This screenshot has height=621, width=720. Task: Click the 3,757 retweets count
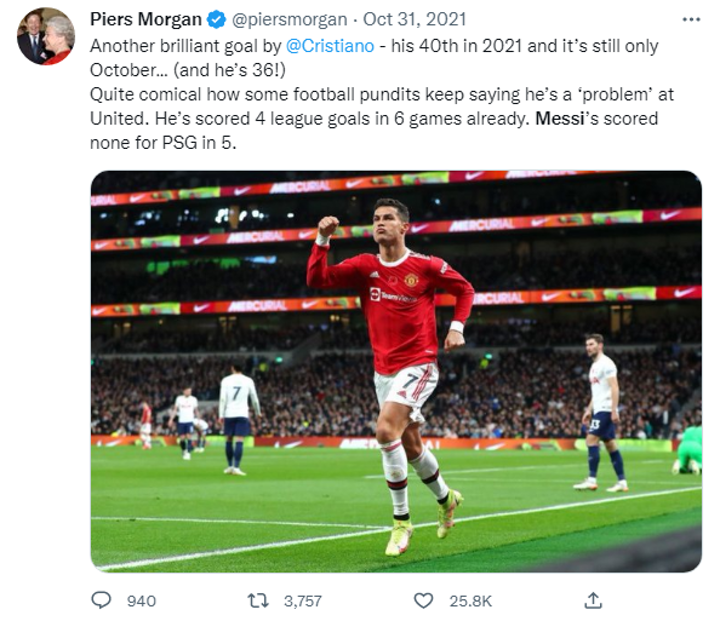[302, 601]
